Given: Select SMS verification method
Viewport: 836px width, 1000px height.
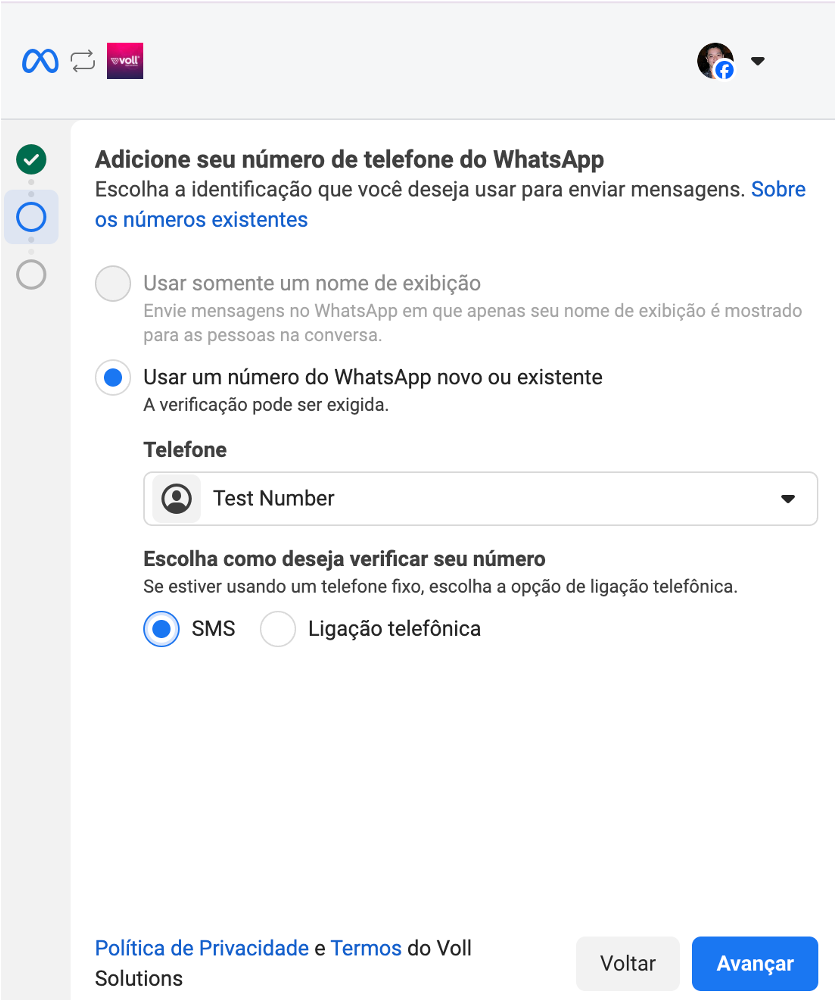Looking at the screenshot, I should [162, 629].
